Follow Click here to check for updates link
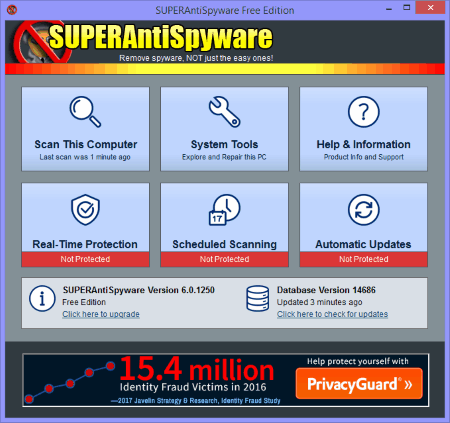 [x=332, y=314]
